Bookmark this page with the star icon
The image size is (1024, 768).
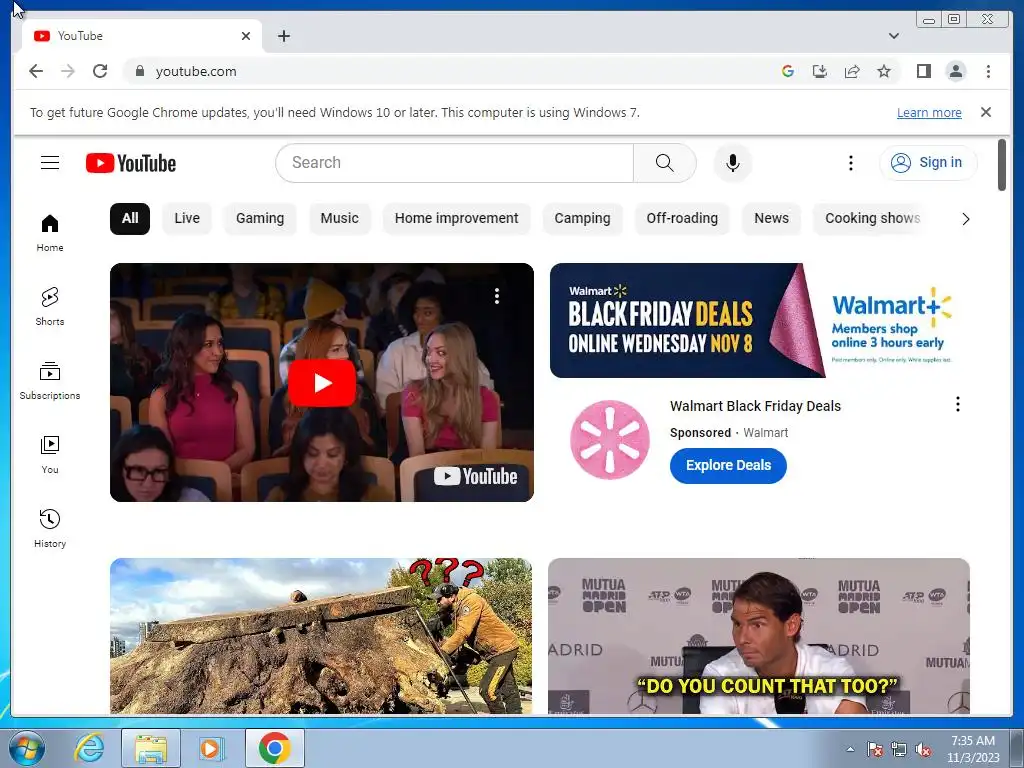click(884, 71)
